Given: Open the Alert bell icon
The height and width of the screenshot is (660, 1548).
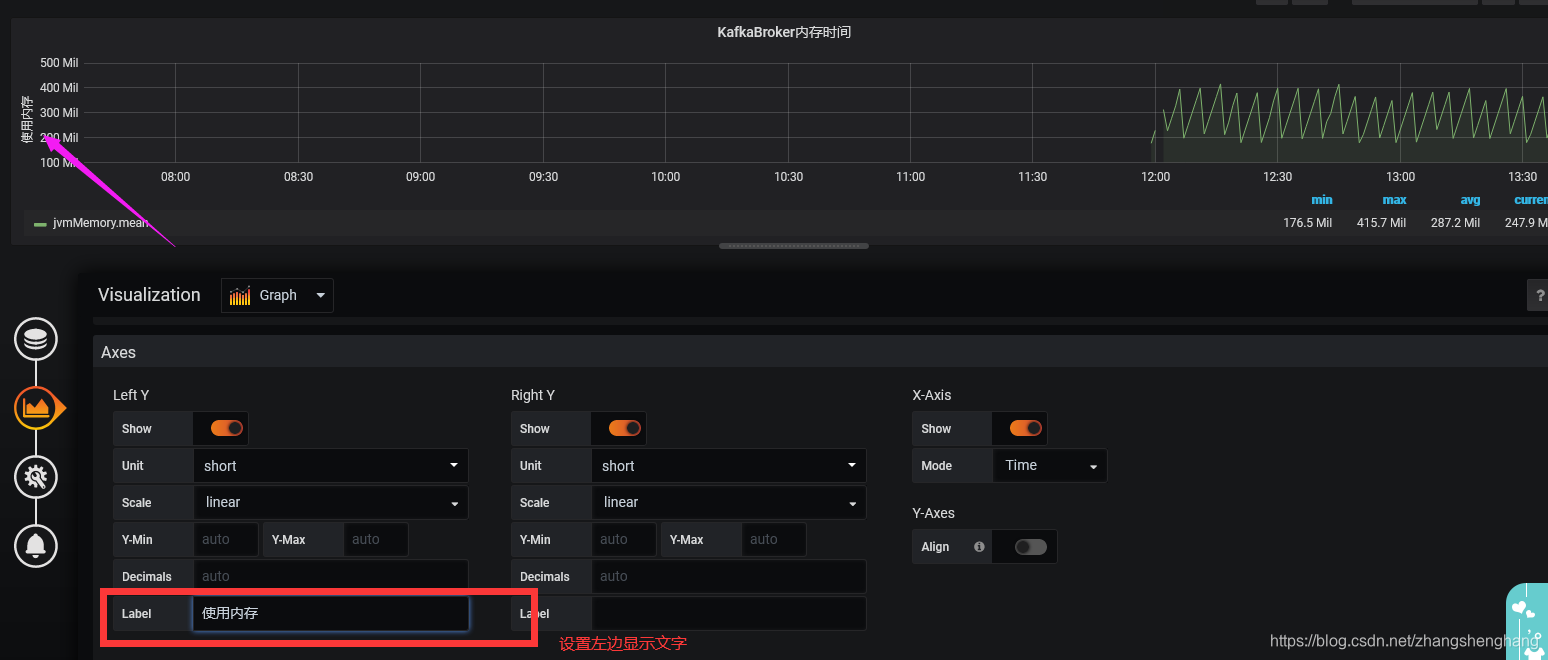Looking at the screenshot, I should point(36,546).
